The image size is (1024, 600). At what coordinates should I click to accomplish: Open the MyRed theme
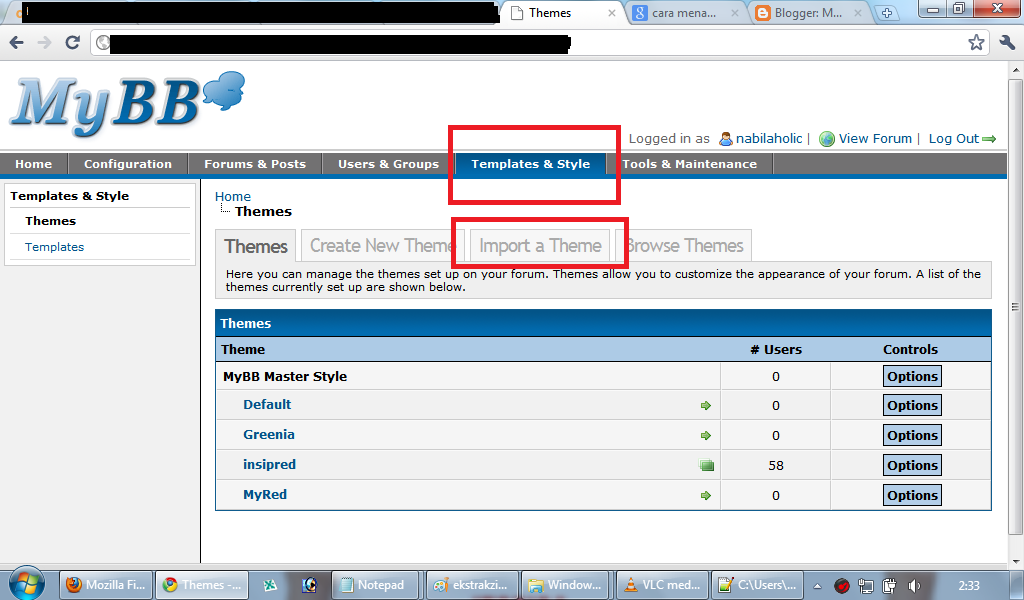point(264,494)
